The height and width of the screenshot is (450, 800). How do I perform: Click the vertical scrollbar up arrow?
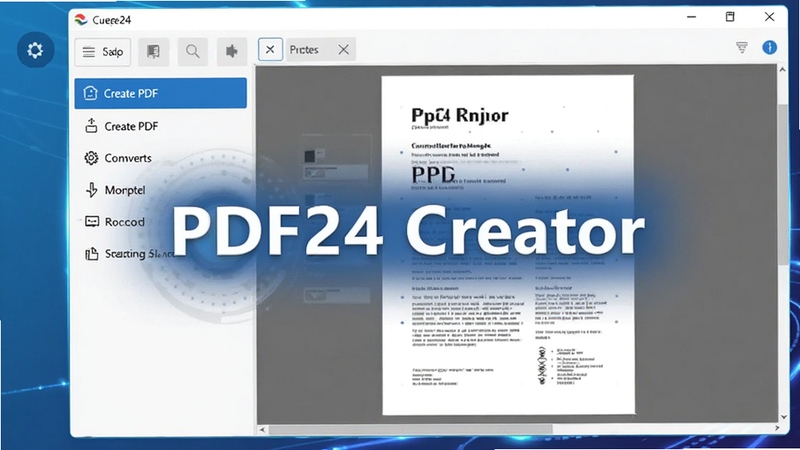coord(782,70)
